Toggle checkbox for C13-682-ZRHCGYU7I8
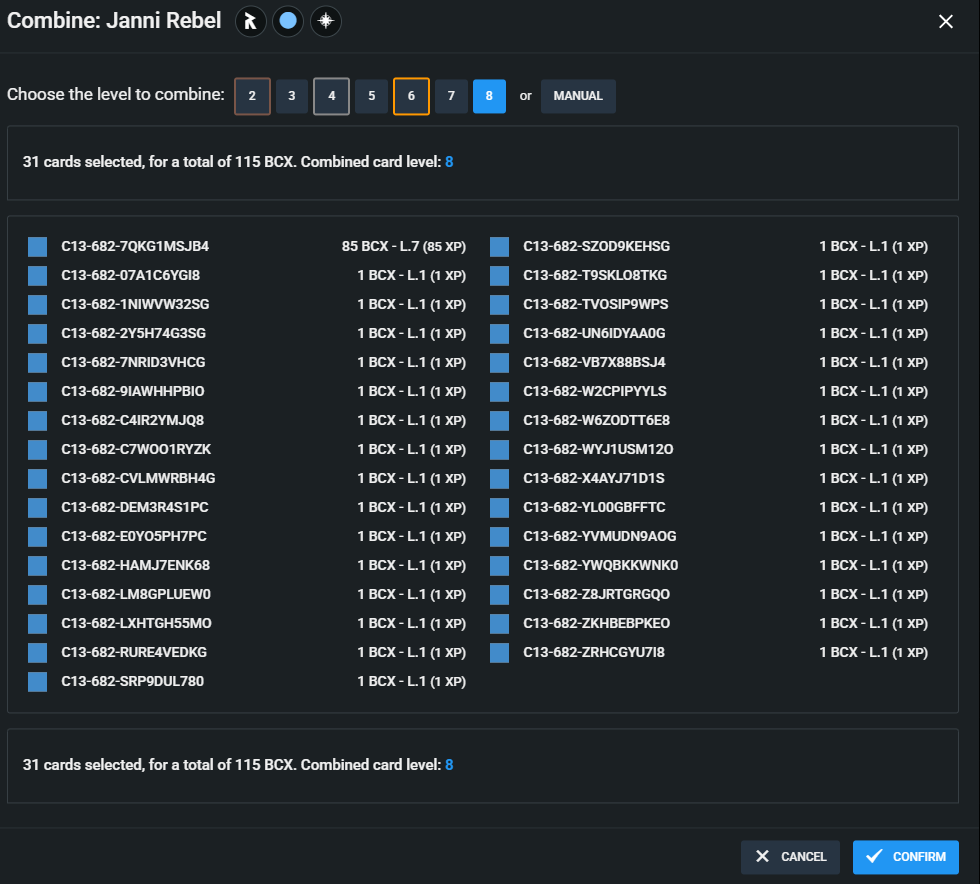The image size is (980, 884). (500, 653)
